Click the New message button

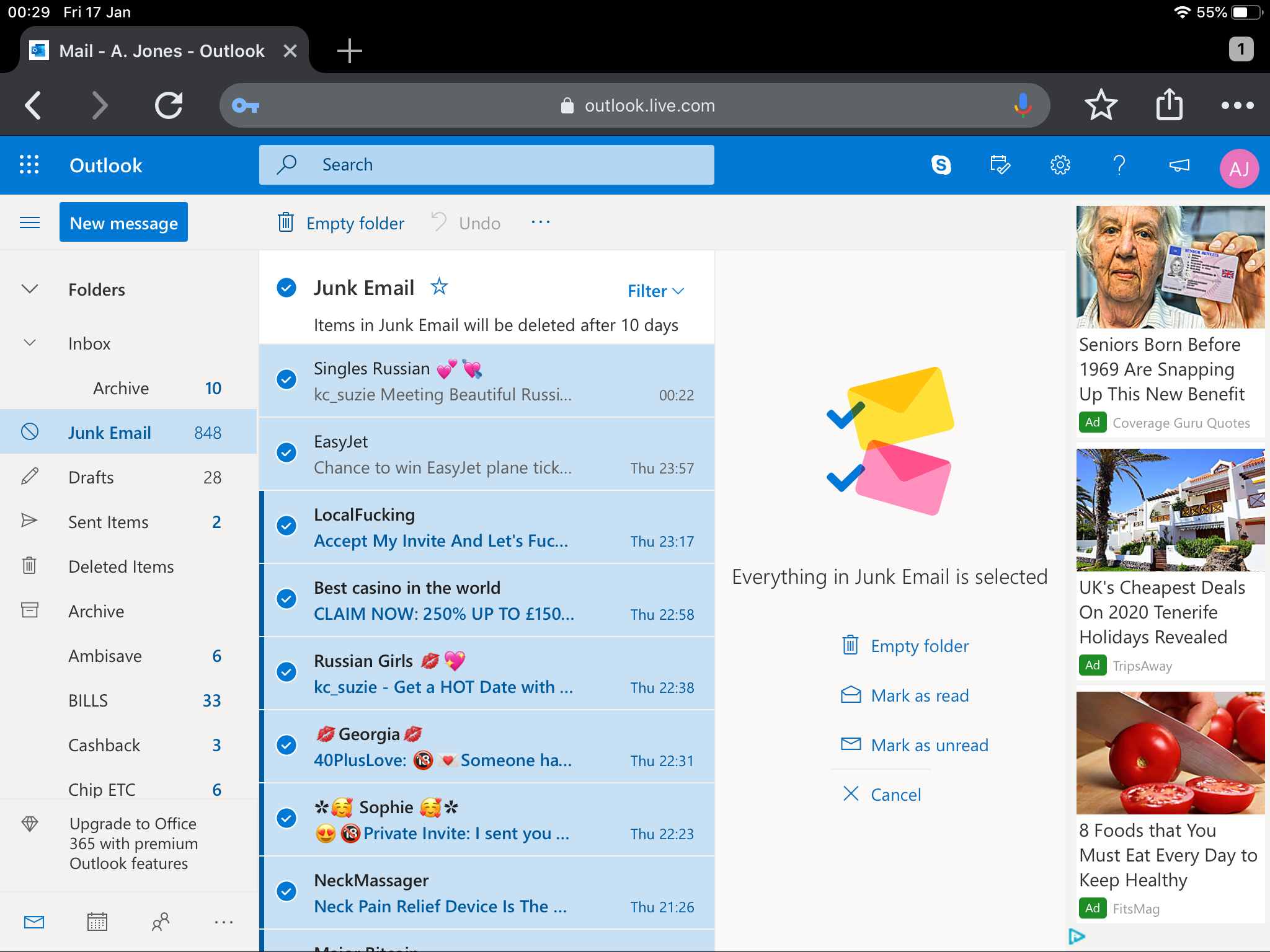123,223
